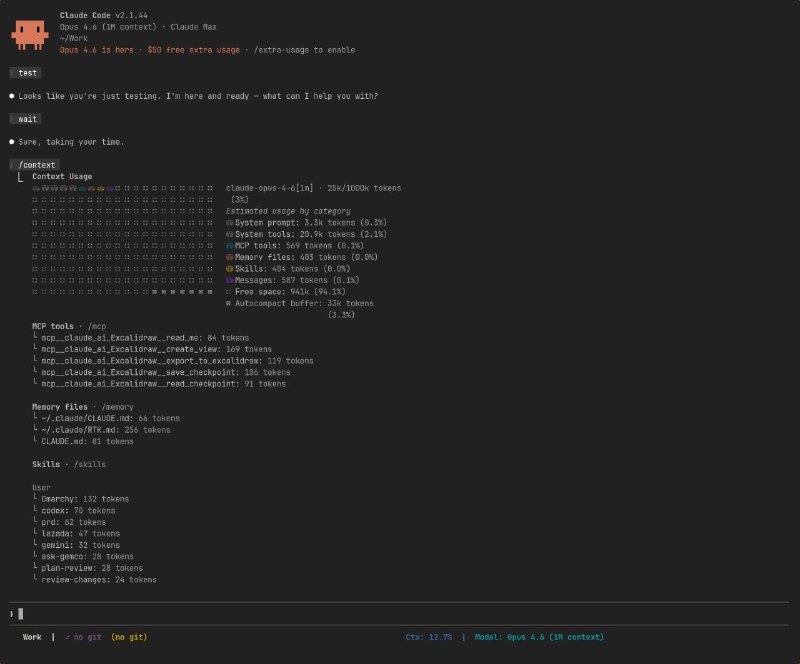Click the orange Claude Code mascot icon
The image size is (800, 664).
[30, 35]
